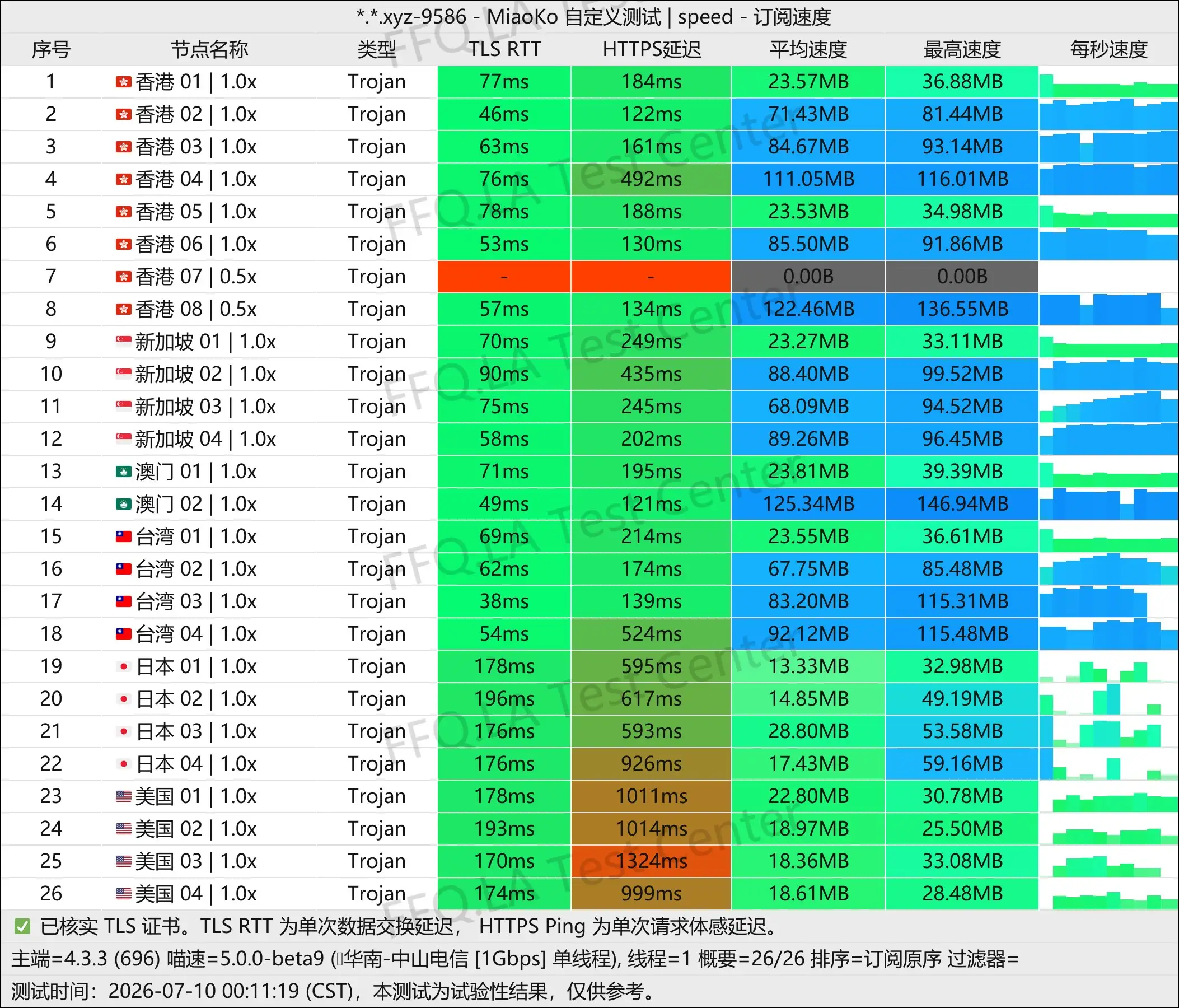Click the per-second speed chart for 日本 03
This screenshot has width=1179, height=1008.
coord(1108,731)
